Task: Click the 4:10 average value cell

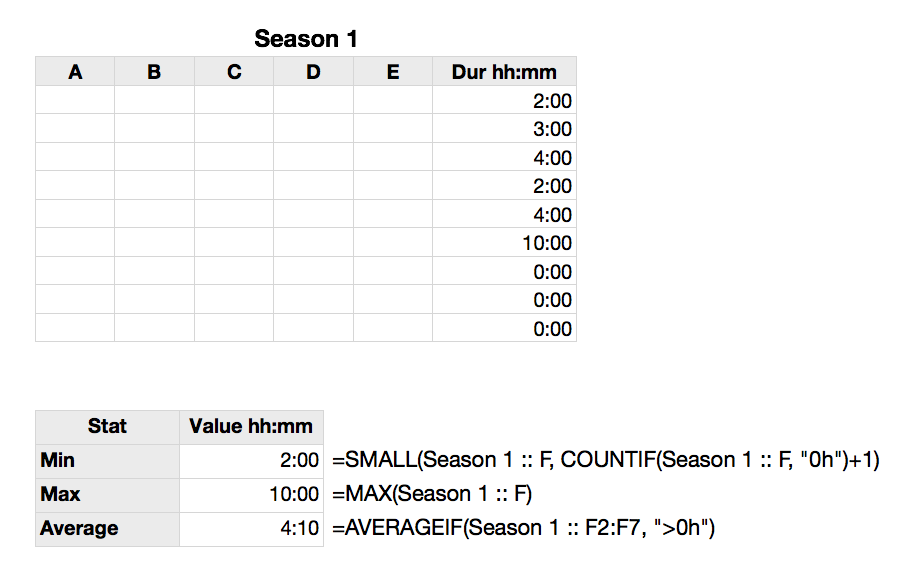Action: pyautogui.click(x=251, y=529)
